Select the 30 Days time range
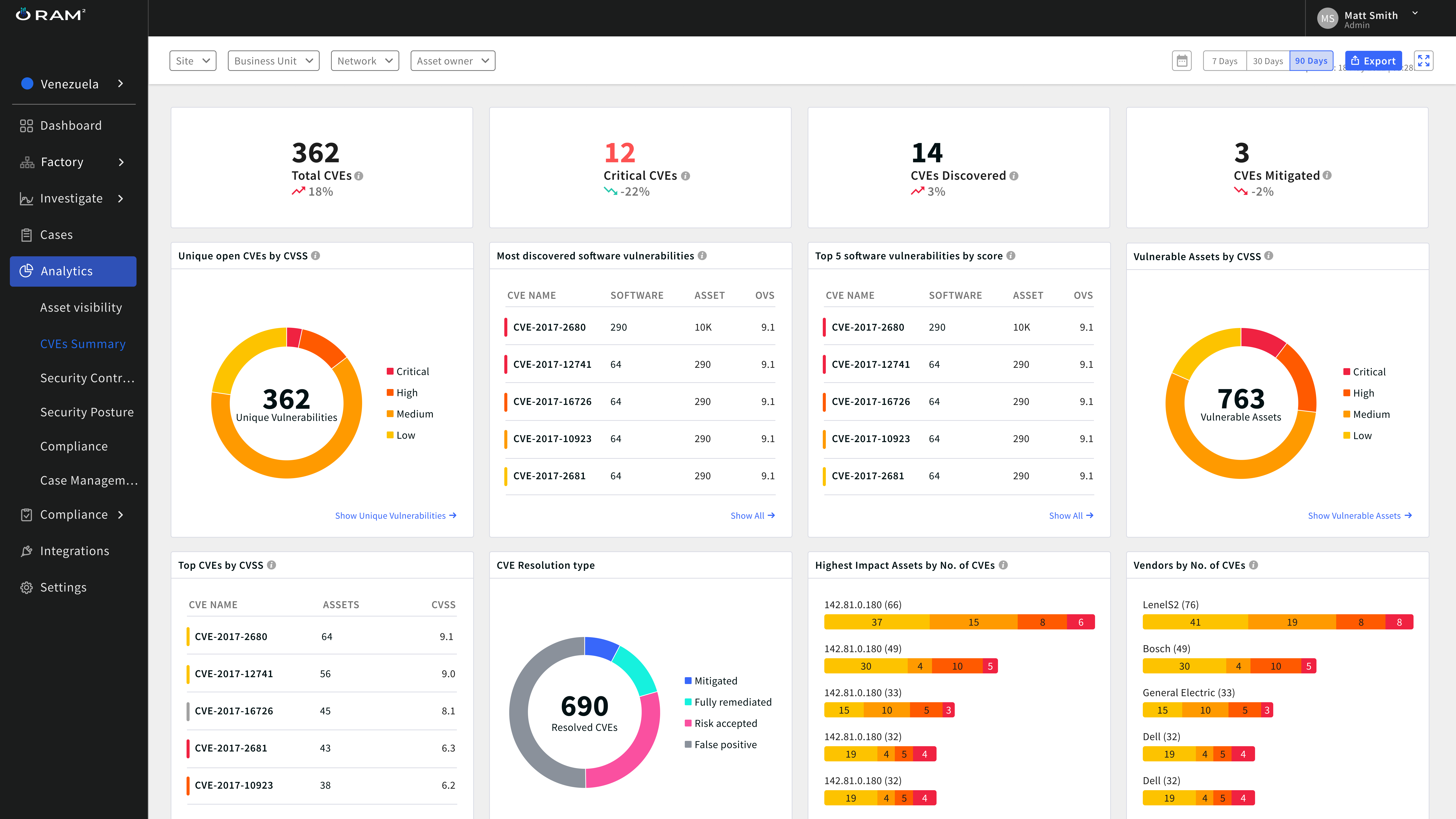The image size is (1456, 819). (1268, 61)
